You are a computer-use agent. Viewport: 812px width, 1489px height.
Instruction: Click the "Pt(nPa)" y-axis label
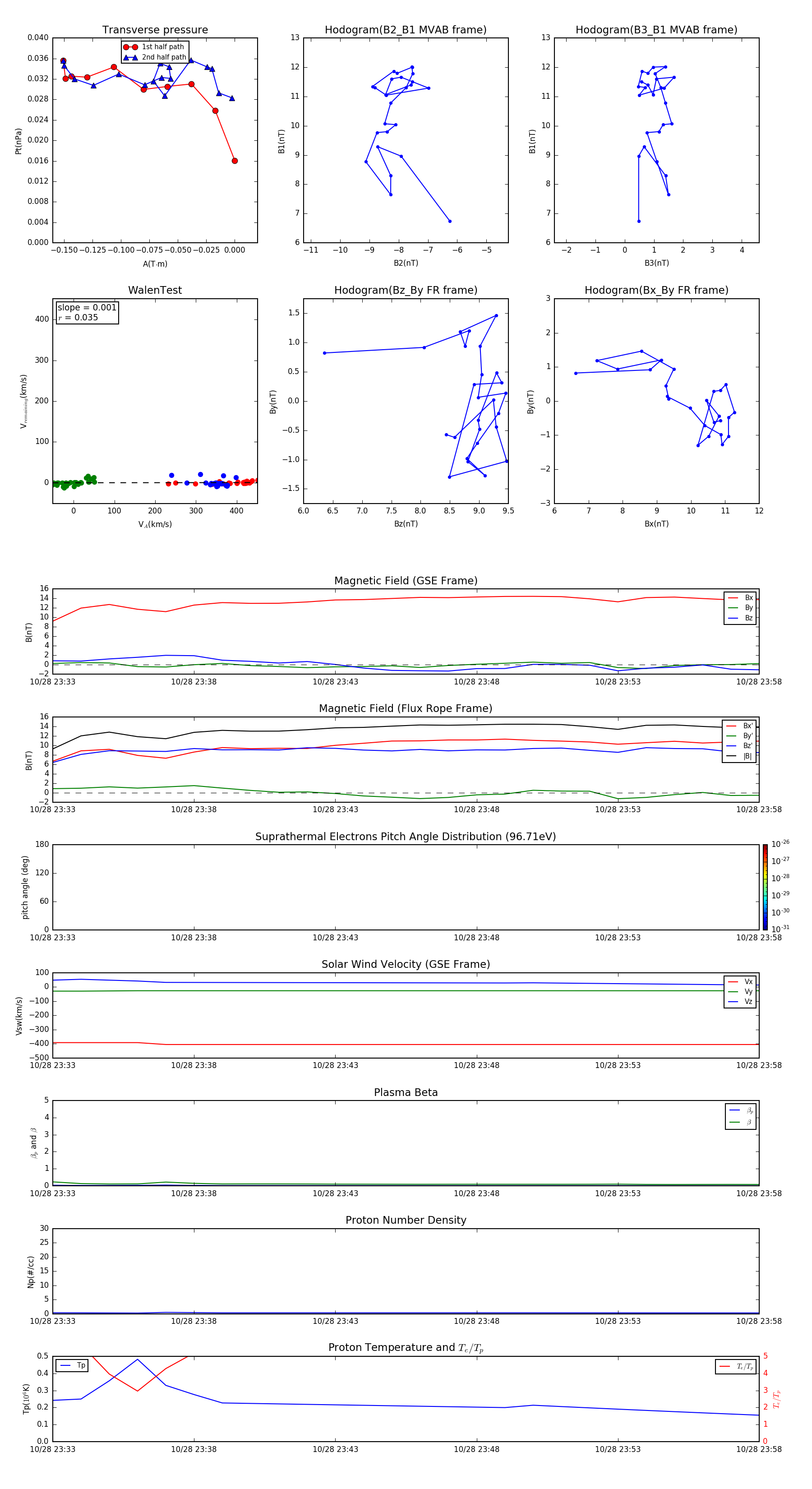(18, 141)
